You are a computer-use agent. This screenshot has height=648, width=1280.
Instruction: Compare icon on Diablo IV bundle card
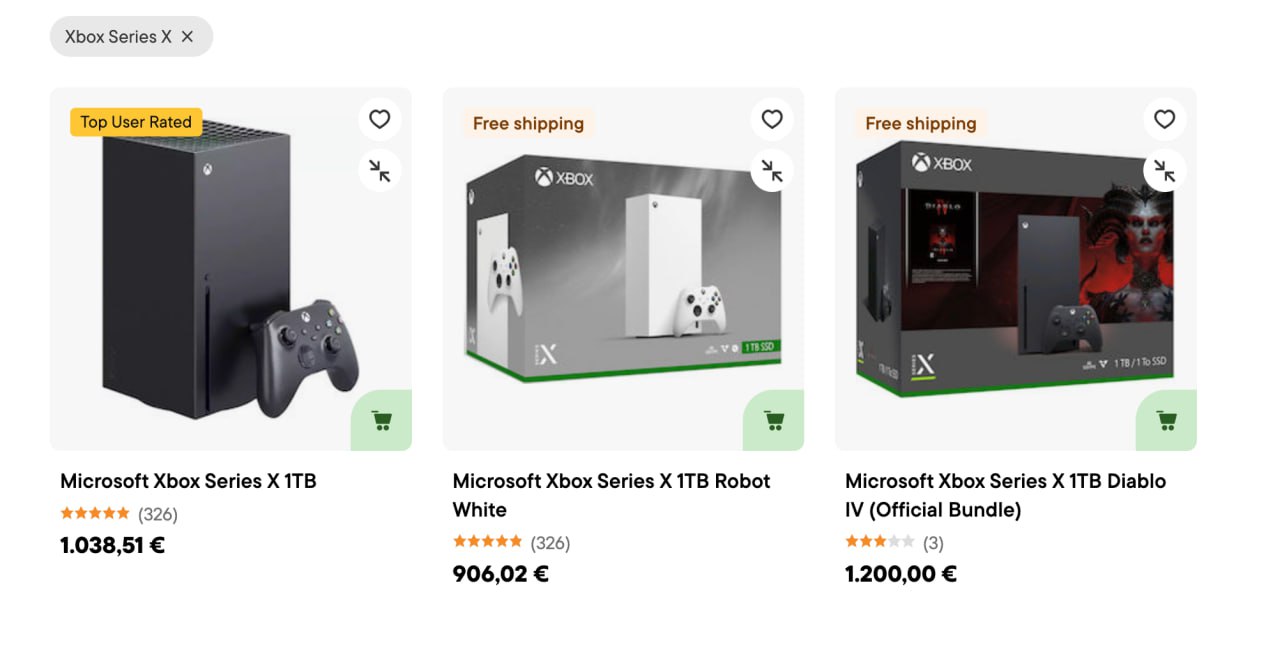tap(1165, 171)
